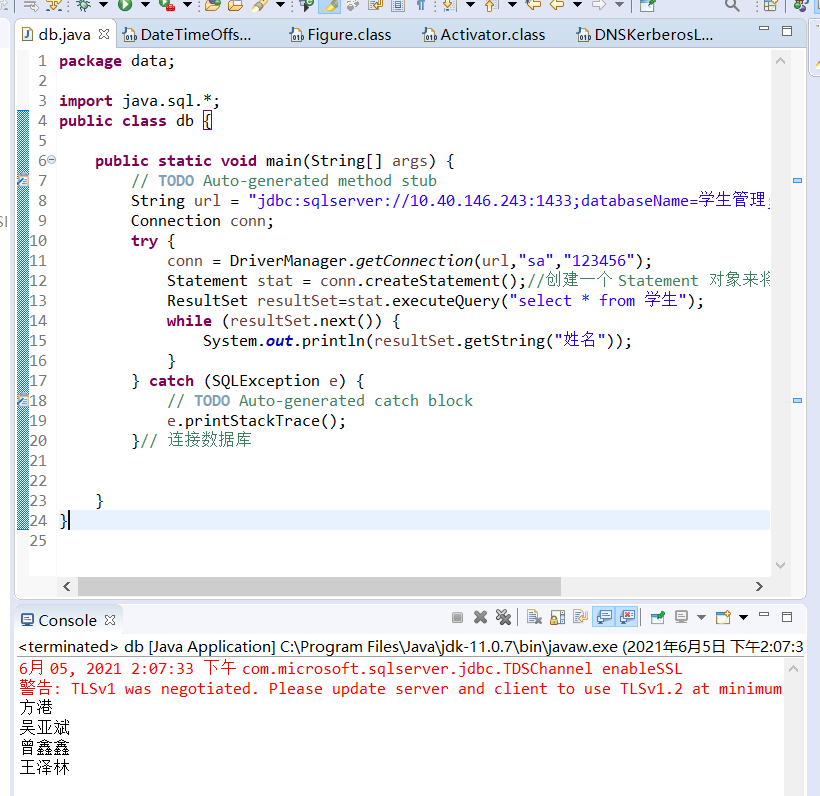
Task: Click line 11's left ruler to set breakpoint
Action: pos(22,260)
